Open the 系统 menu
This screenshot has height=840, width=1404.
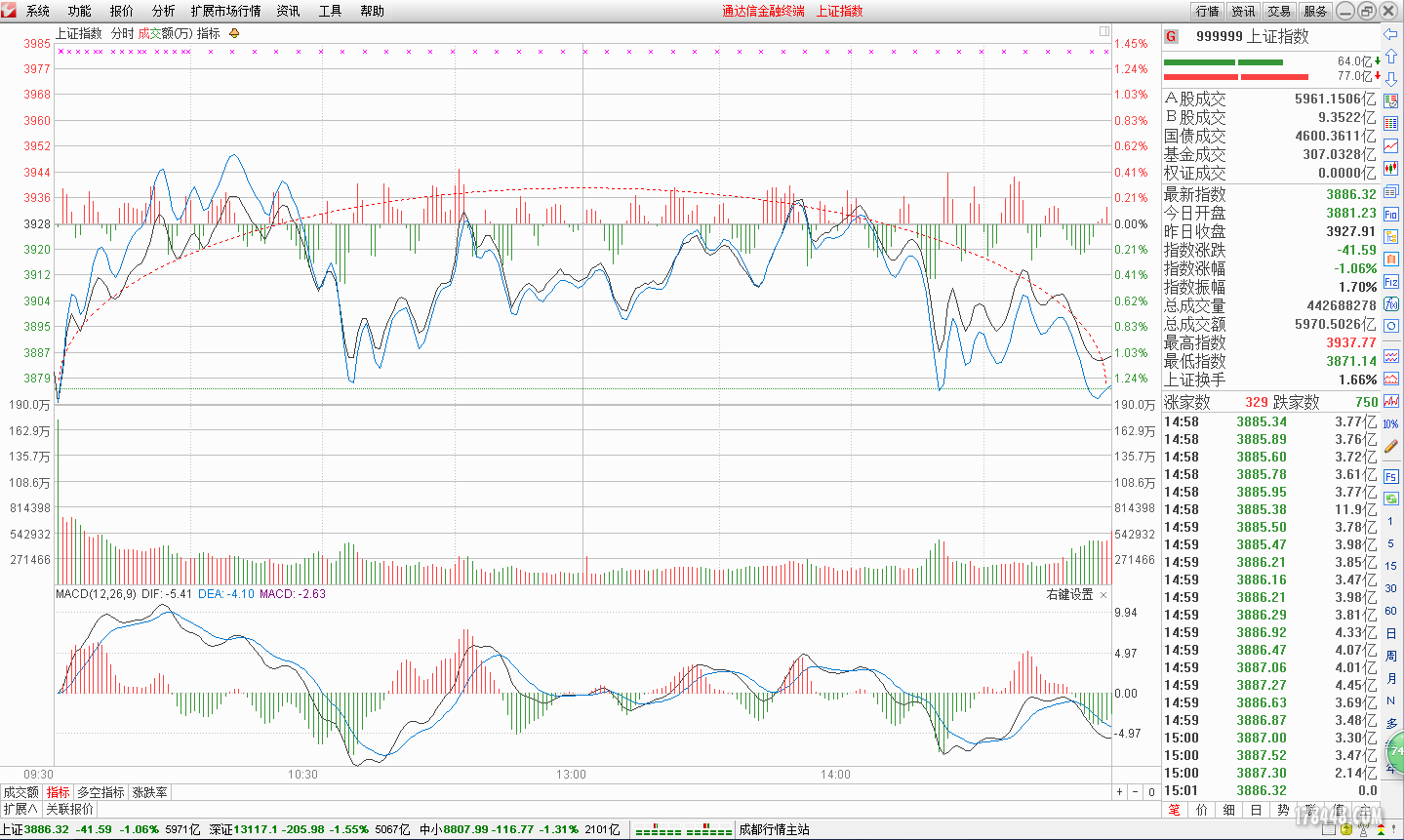click(x=38, y=11)
